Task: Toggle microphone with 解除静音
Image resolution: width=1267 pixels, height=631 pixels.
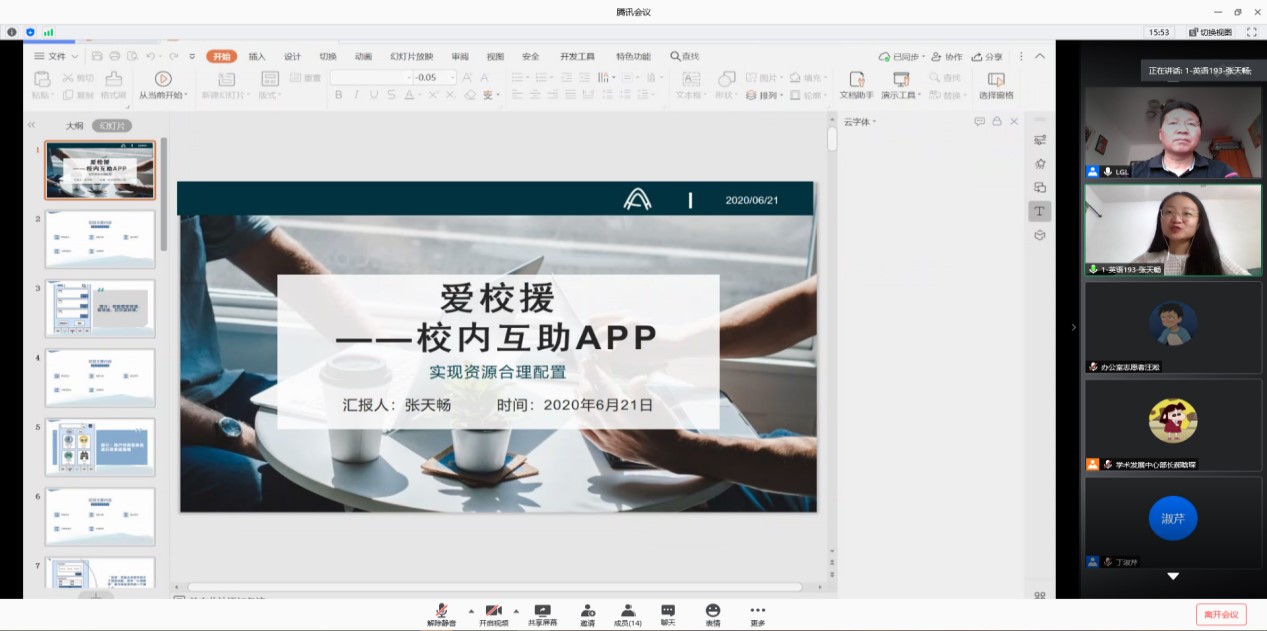Action: pos(441,610)
